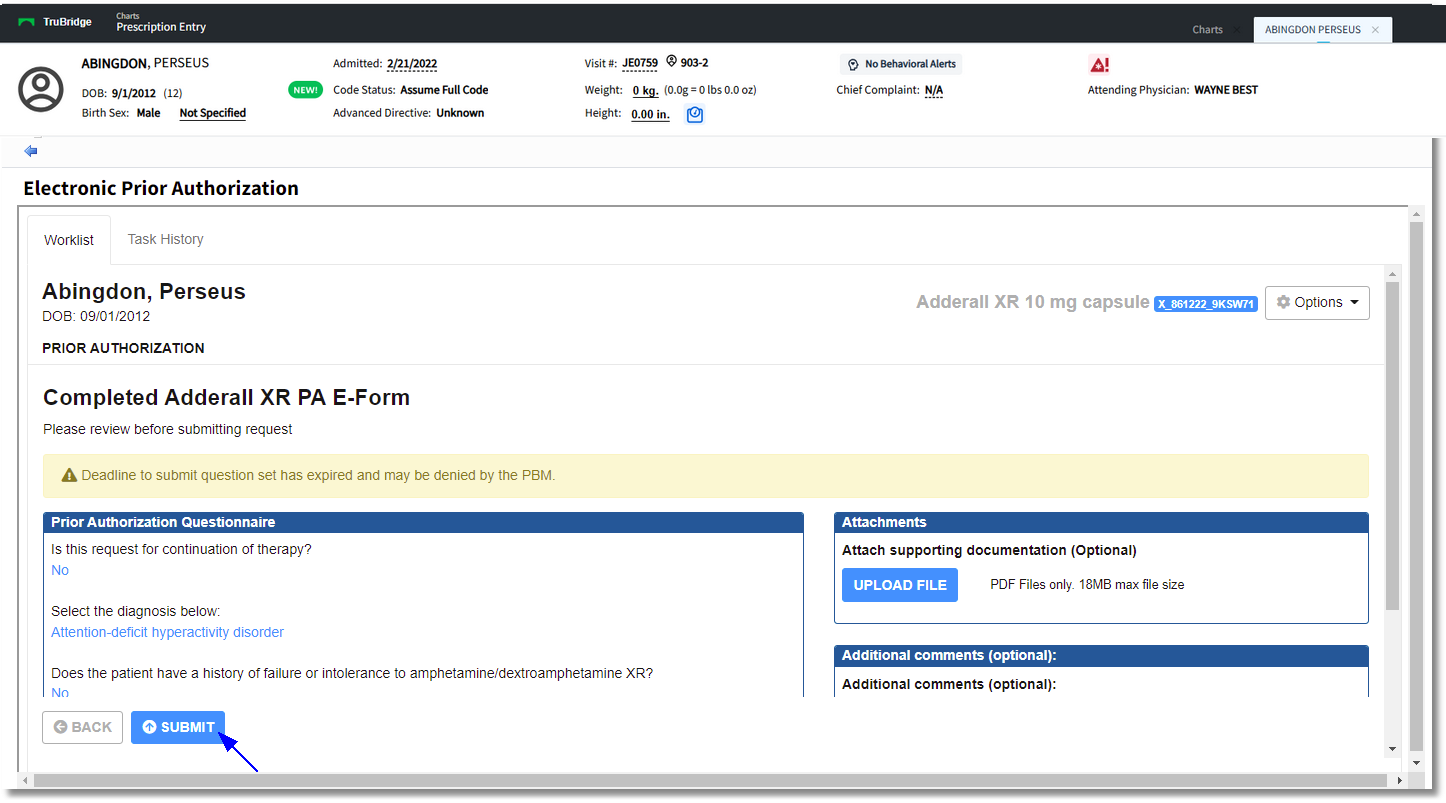Click the Advanced Directive 'Unknown' value
Image resolution: width=1446 pixels, height=803 pixels.
[x=460, y=113]
